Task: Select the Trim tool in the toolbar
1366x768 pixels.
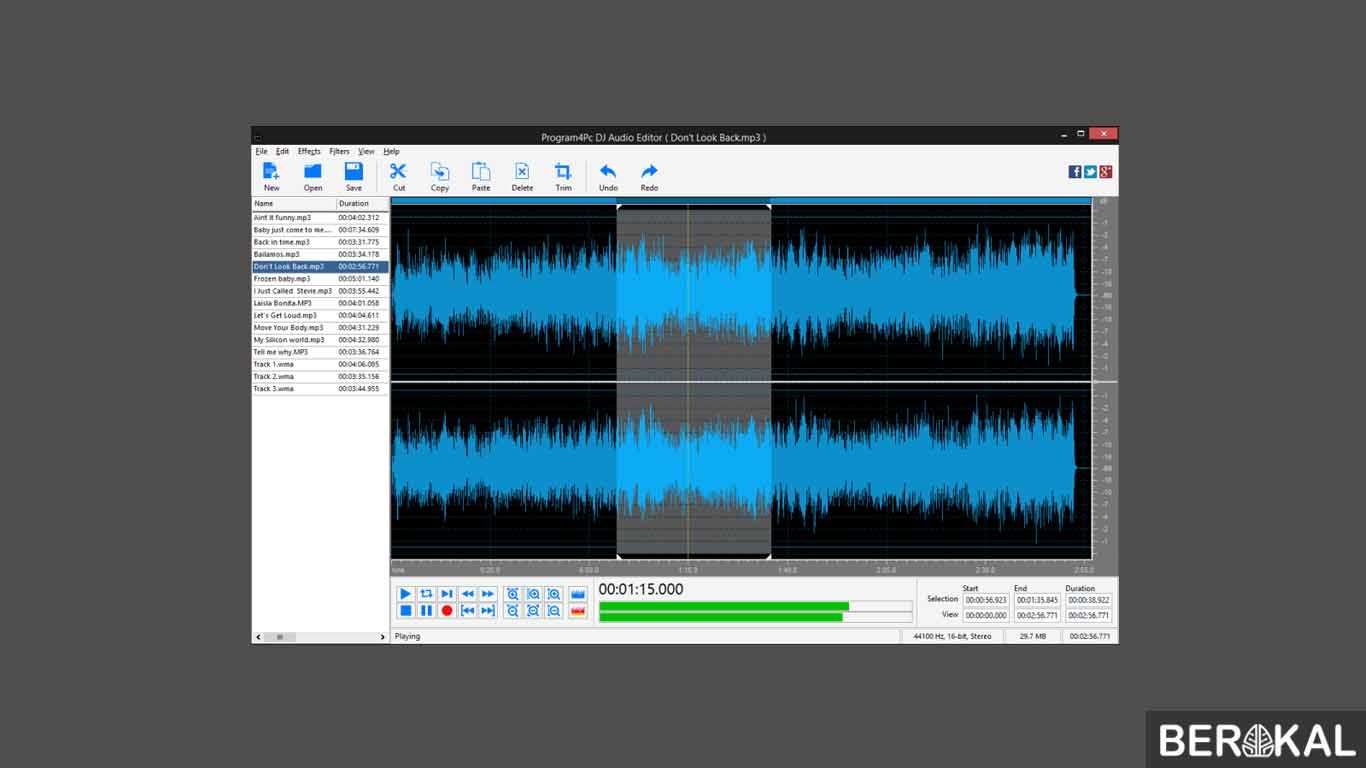Action: click(x=562, y=175)
